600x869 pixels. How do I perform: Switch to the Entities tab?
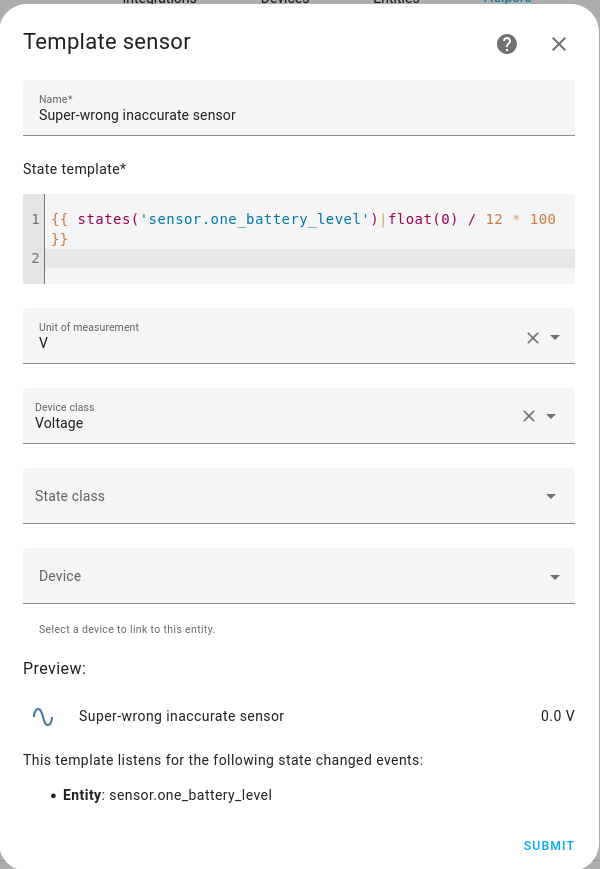[x=396, y=2]
